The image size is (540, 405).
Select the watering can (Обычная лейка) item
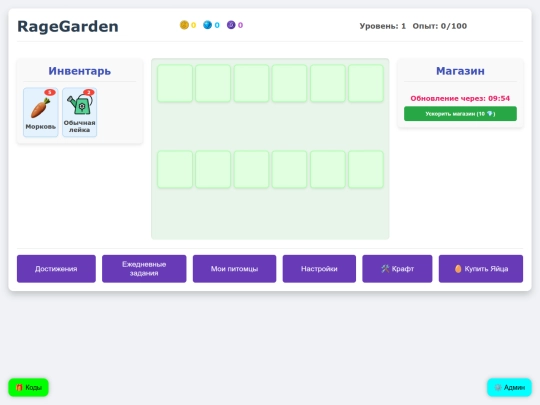point(80,112)
